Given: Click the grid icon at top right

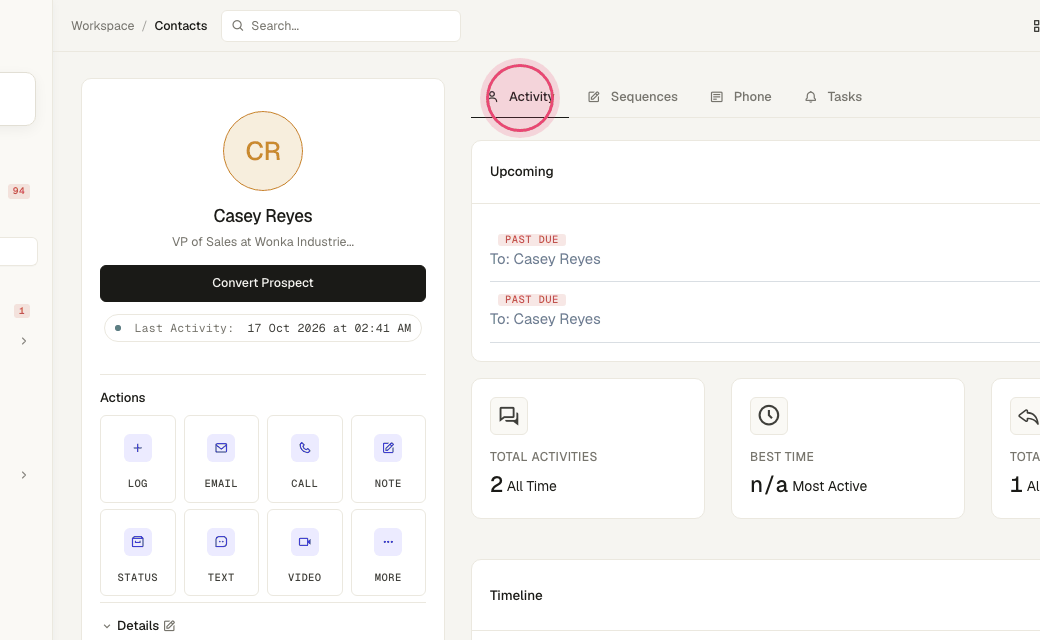Looking at the screenshot, I should pos(1036,26).
